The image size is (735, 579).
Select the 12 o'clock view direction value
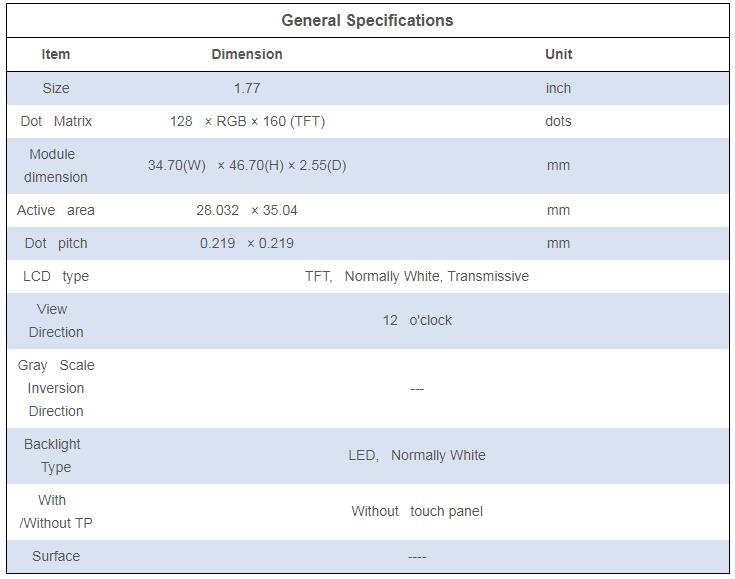point(417,320)
